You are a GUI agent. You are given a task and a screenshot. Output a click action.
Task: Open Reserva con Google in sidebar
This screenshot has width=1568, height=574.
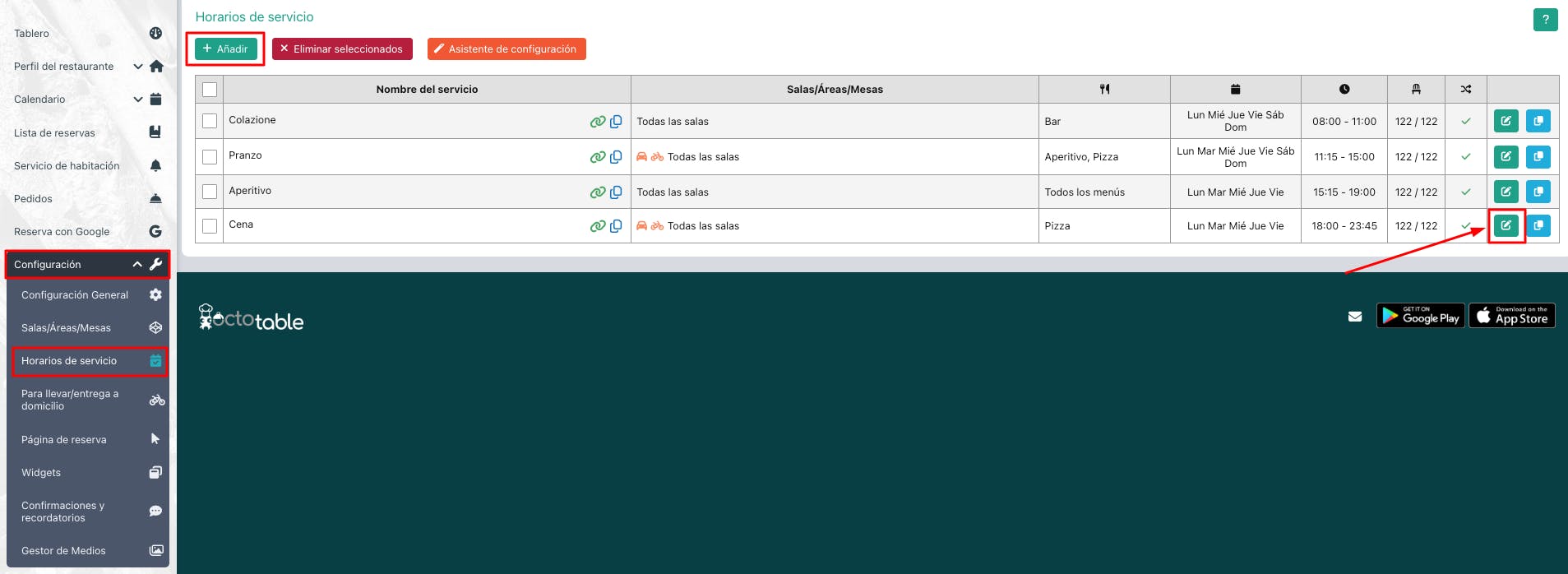(88, 231)
